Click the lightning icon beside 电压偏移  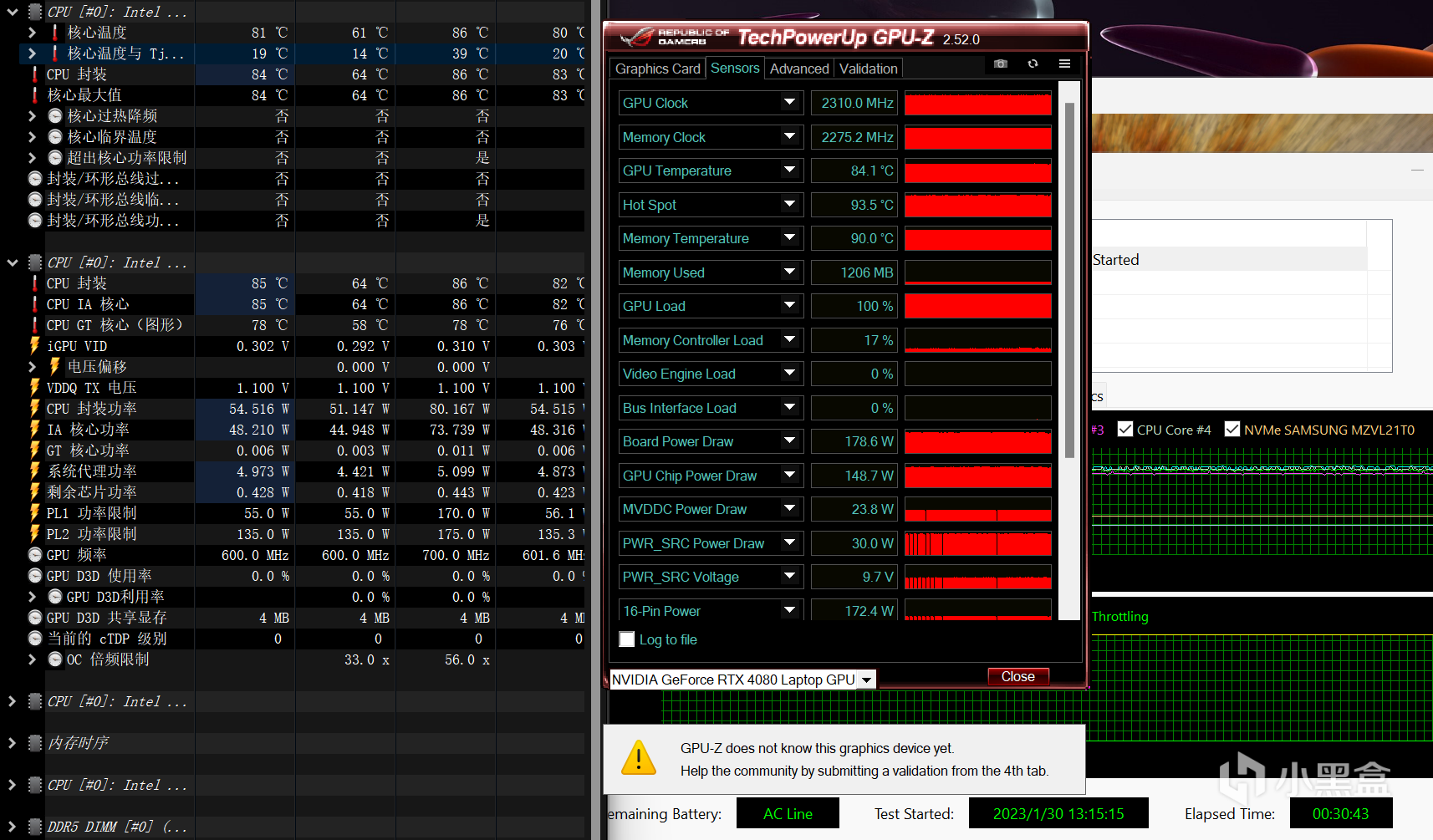click(55, 367)
